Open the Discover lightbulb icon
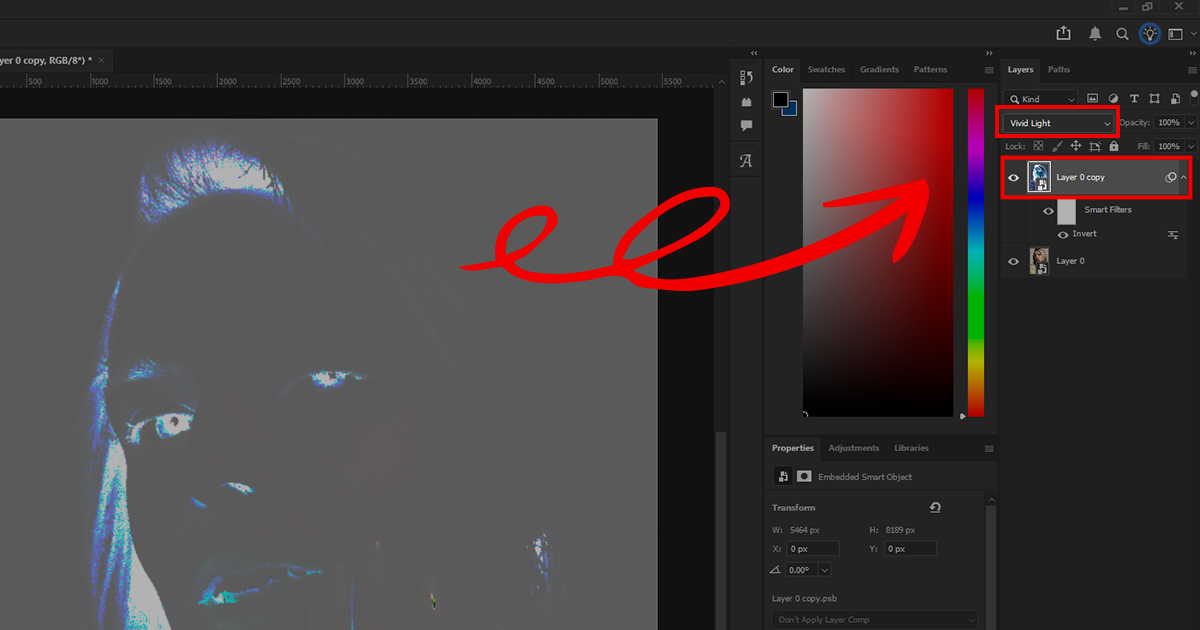 [x=1150, y=33]
